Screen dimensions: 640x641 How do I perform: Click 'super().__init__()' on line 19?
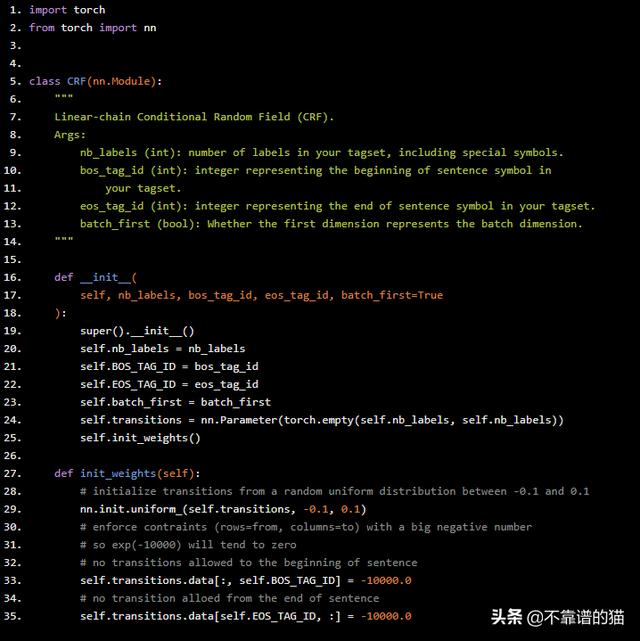coord(137,331)
